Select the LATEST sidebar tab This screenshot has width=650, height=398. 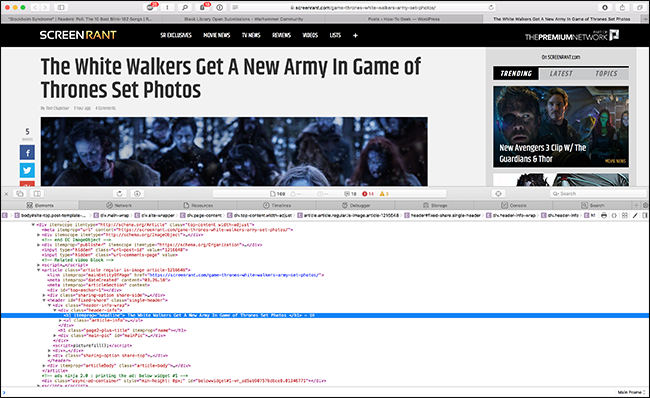point(561,74)
